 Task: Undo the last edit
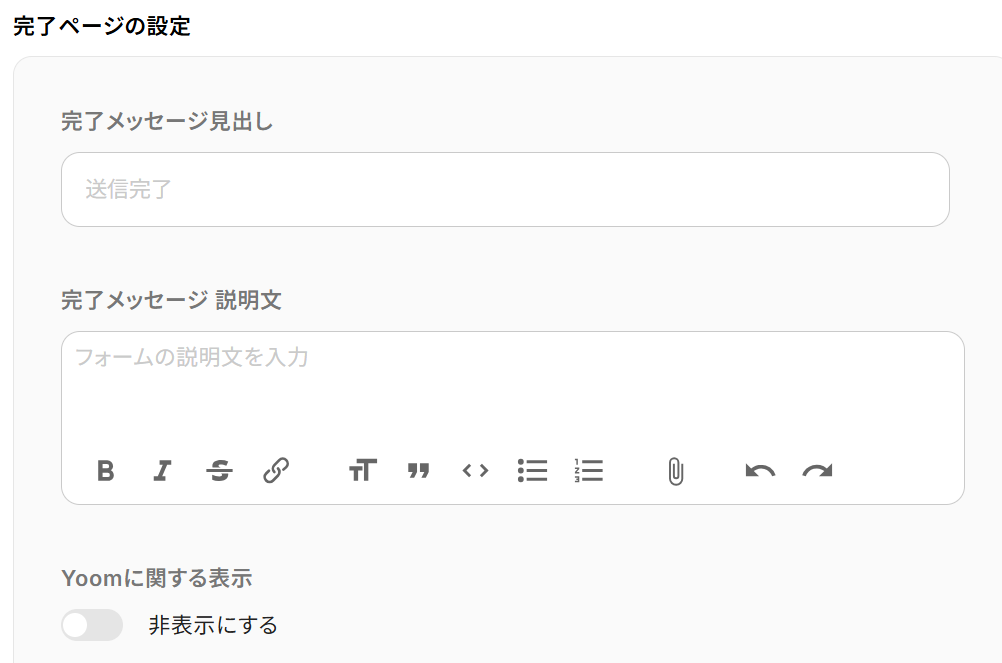[760, 471]
